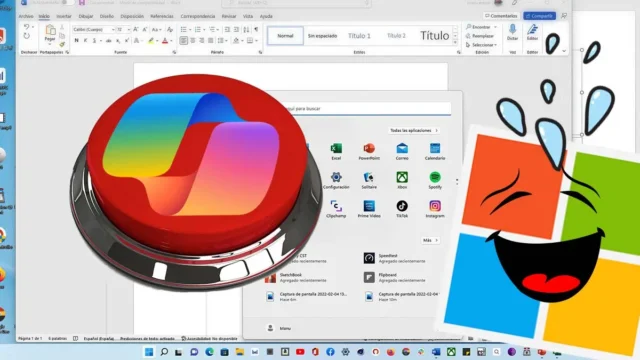Click the Undo arrow in Word ribbon
The width and height of the screenshot is (640, 360).
(27, 27)
